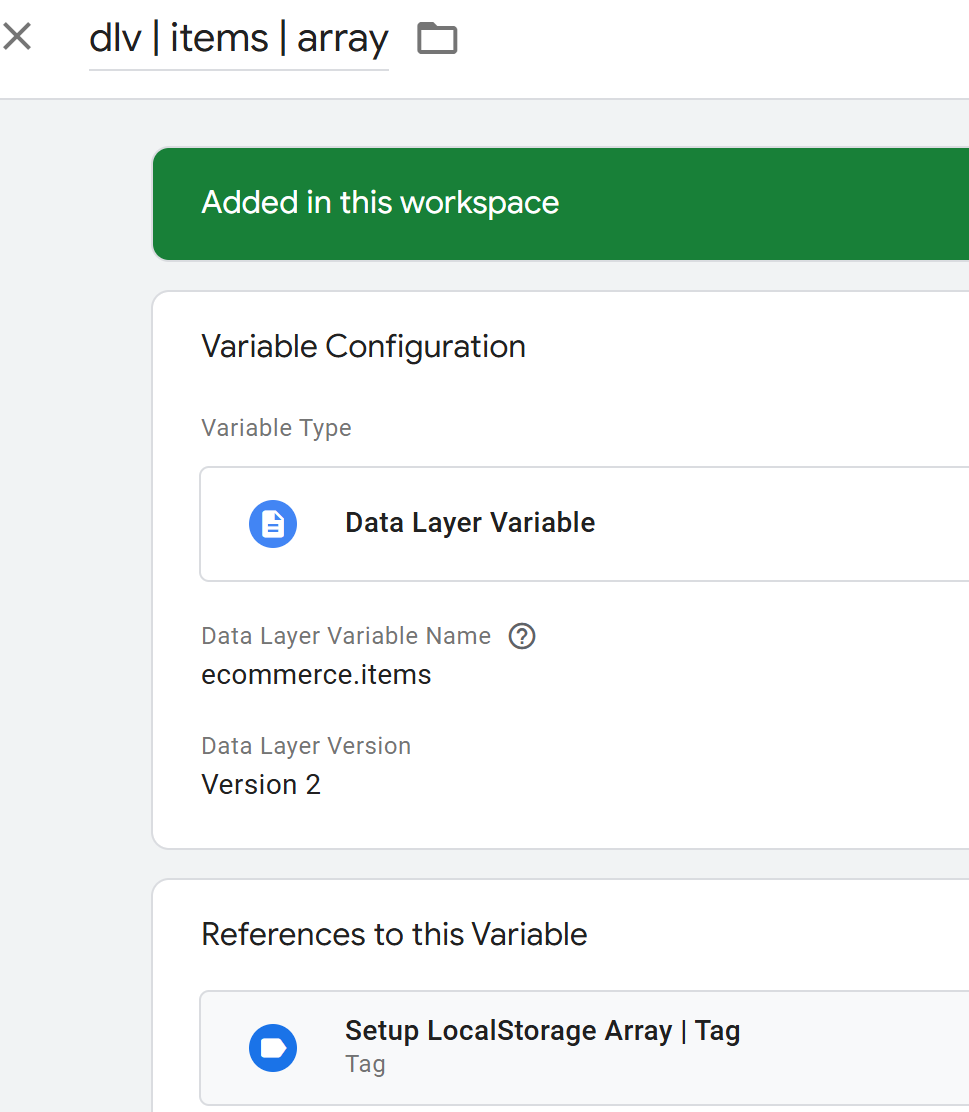Viewport: 969px width, 1112px height.
Task: Open the 'Setup LocalStorage Array | Tag' reference
Action: [542, 1031]
